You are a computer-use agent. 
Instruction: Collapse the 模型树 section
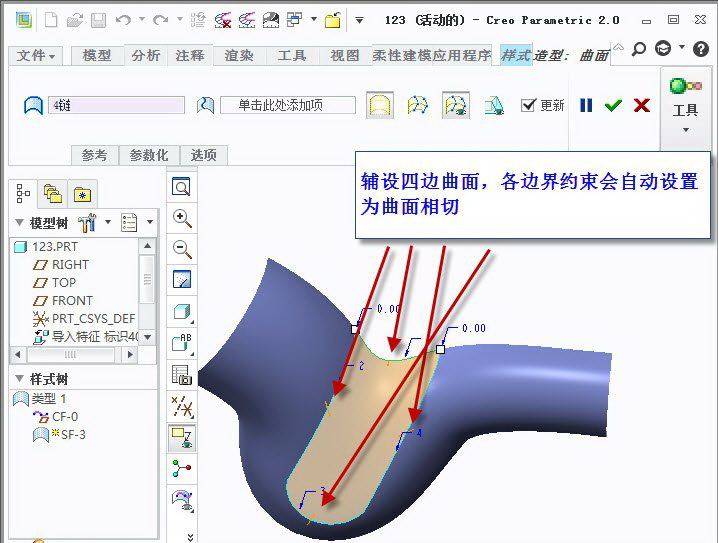point(20,222)
